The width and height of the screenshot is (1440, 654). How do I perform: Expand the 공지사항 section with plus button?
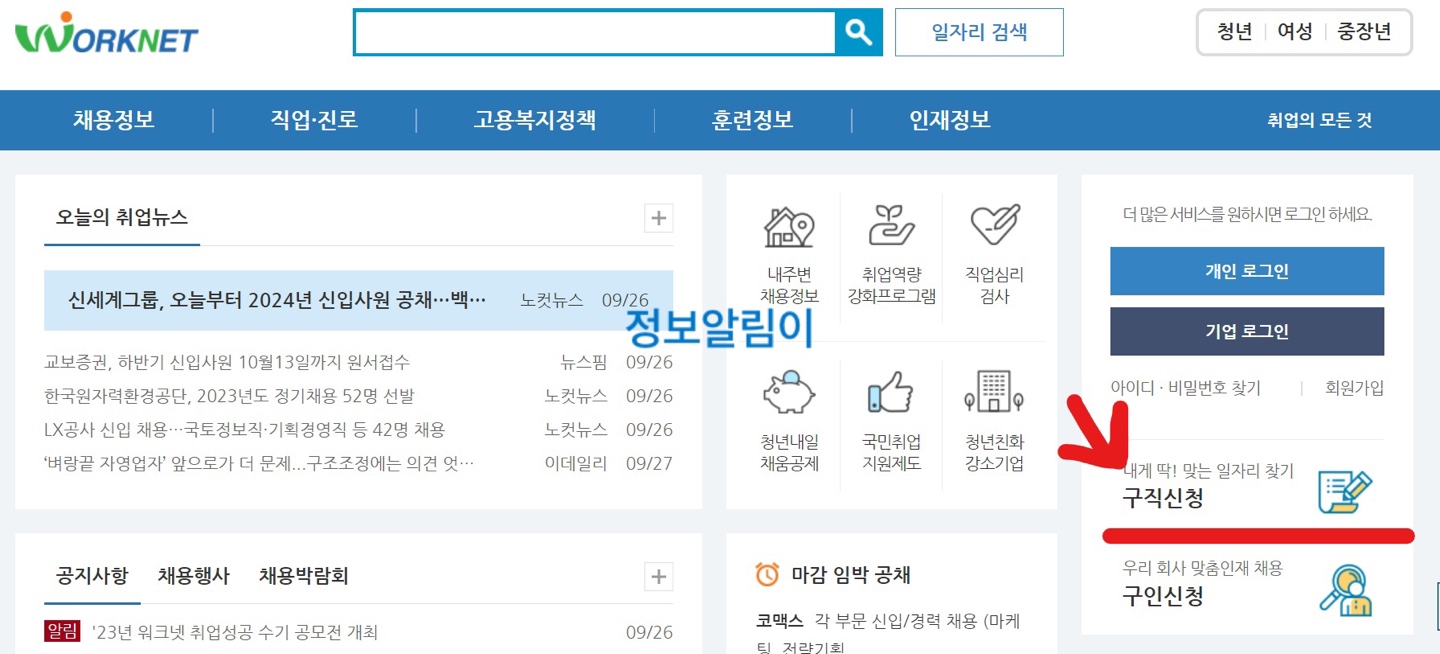coord(658,576)
